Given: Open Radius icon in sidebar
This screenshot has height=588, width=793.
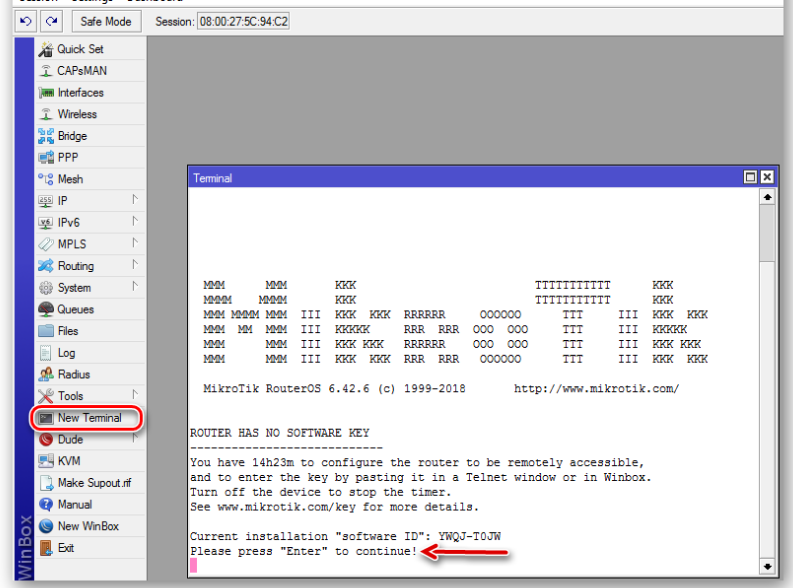Looking at the screenshot, I should pyautogui.click(x=46, y=374).
